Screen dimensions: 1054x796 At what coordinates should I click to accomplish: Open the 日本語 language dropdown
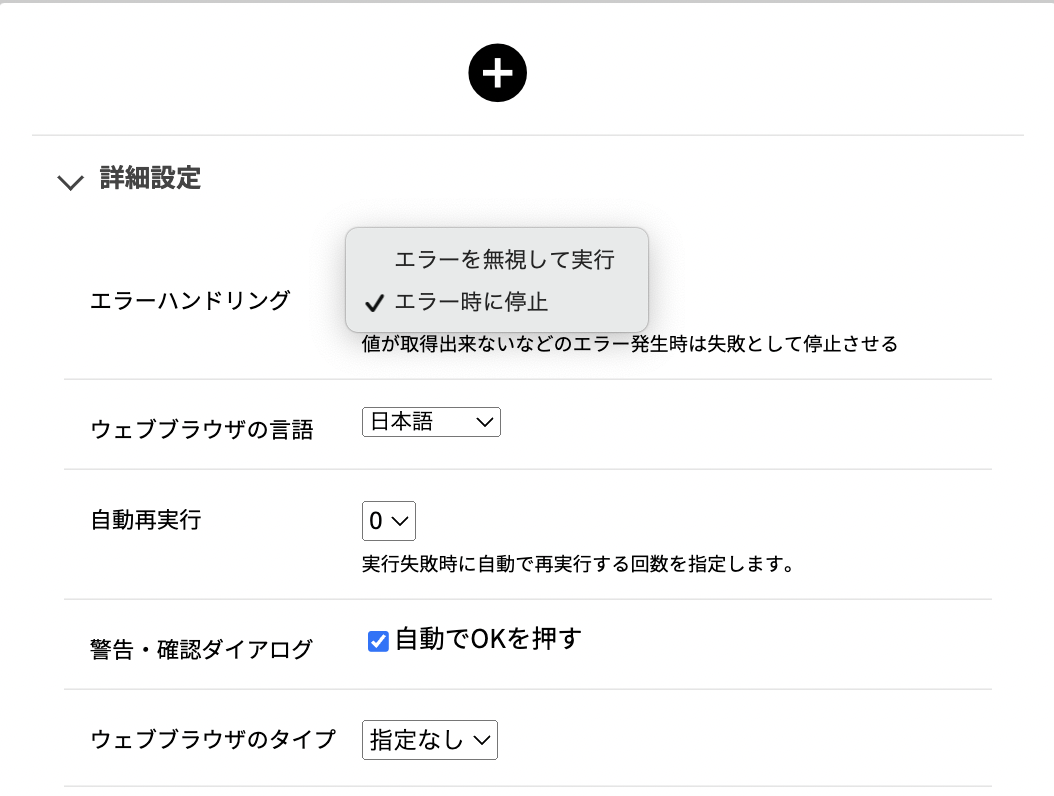(x=431, y=422)
